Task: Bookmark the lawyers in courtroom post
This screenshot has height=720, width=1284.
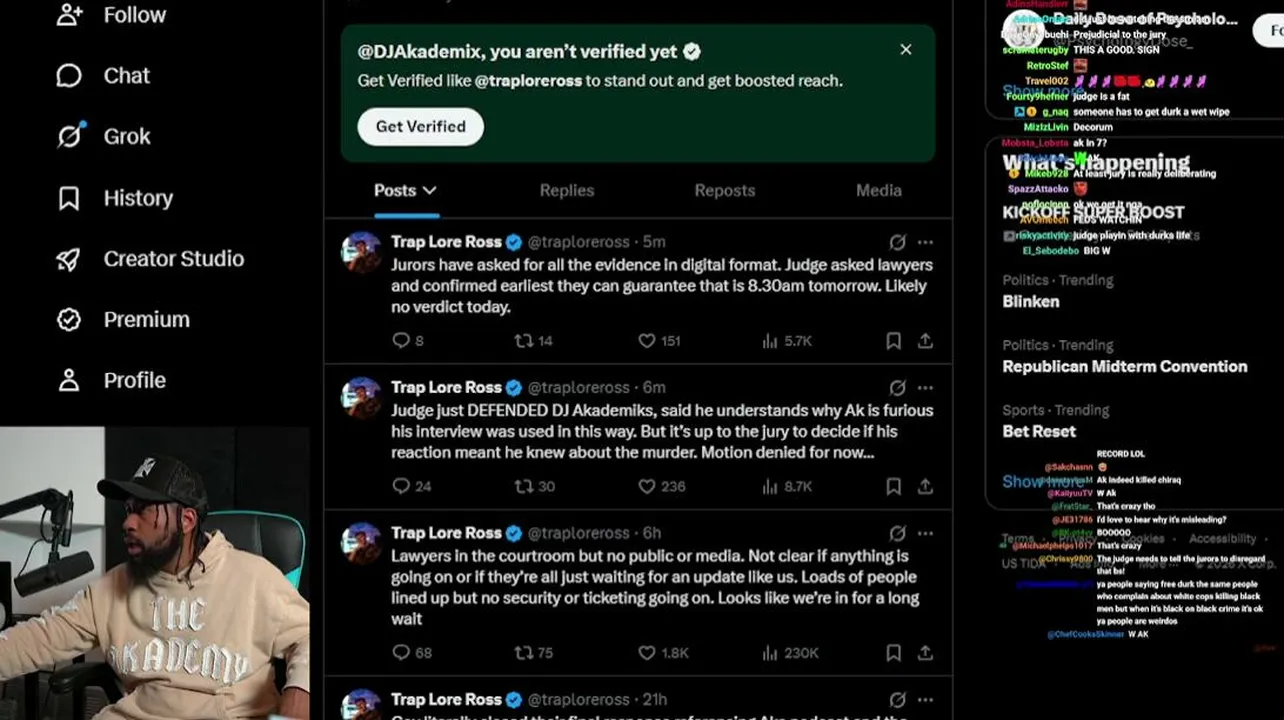Action: pyautogui.click(x=893, y=653)
